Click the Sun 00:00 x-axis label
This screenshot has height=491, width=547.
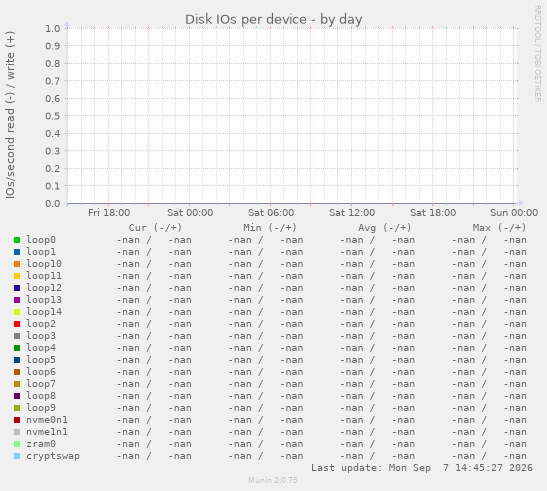[x=514, y=213]
